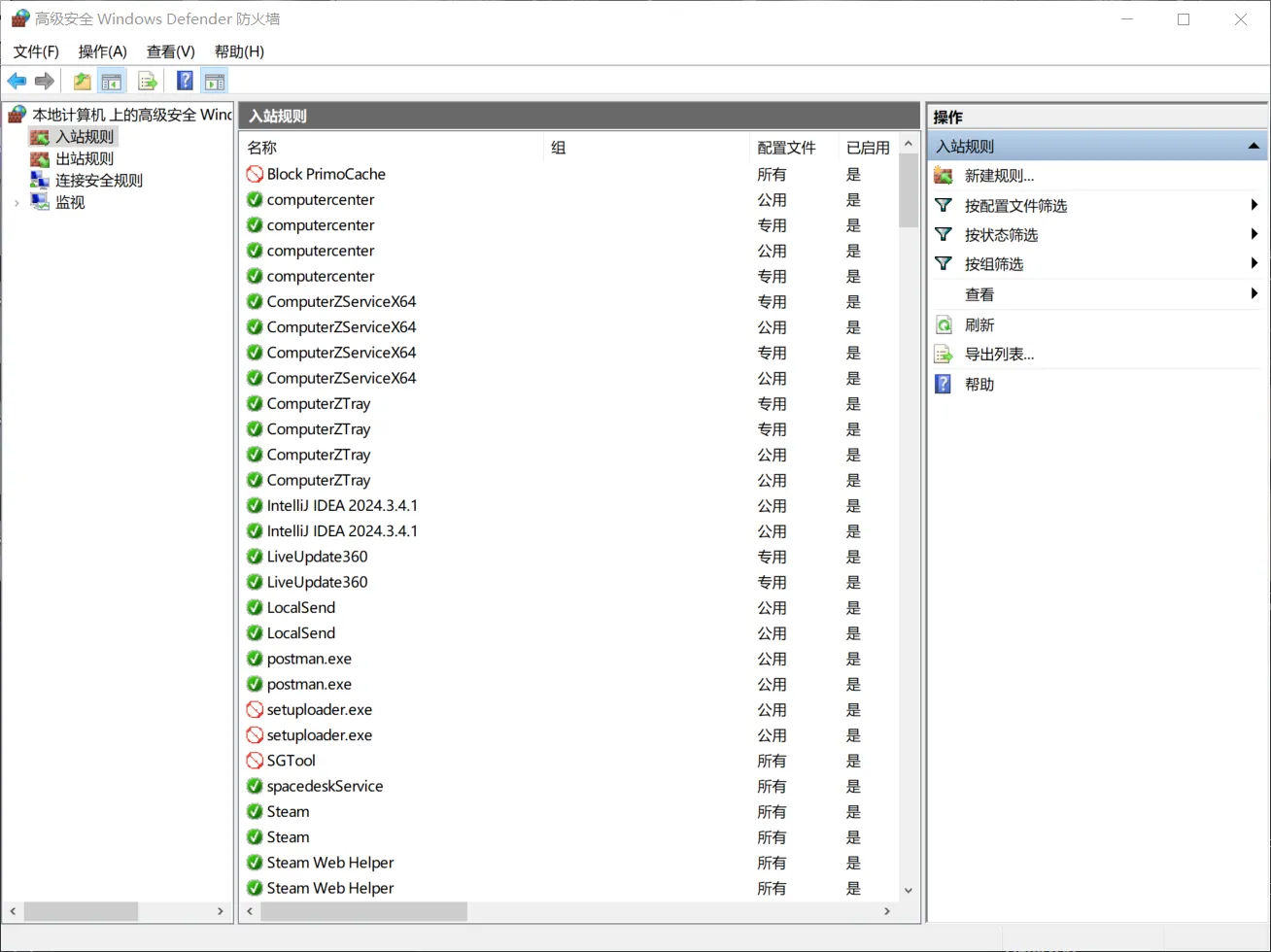Open the 操作(A) menu
This screenshot has height=952, width=1271.
102,51
